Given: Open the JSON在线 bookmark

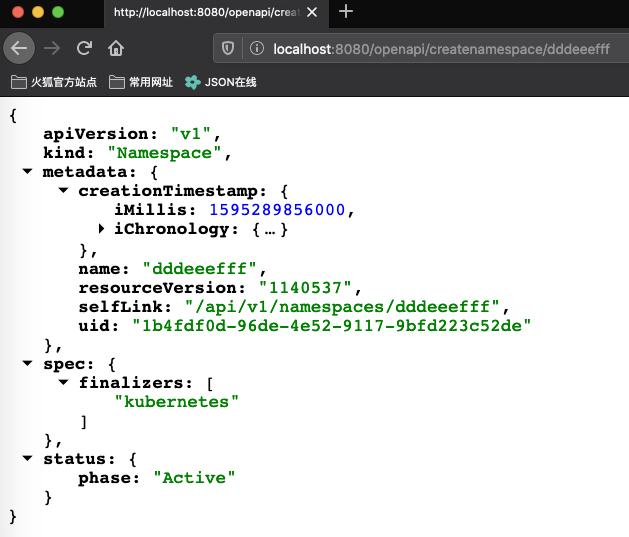Looking at the screenshot, I should [221, 82].
